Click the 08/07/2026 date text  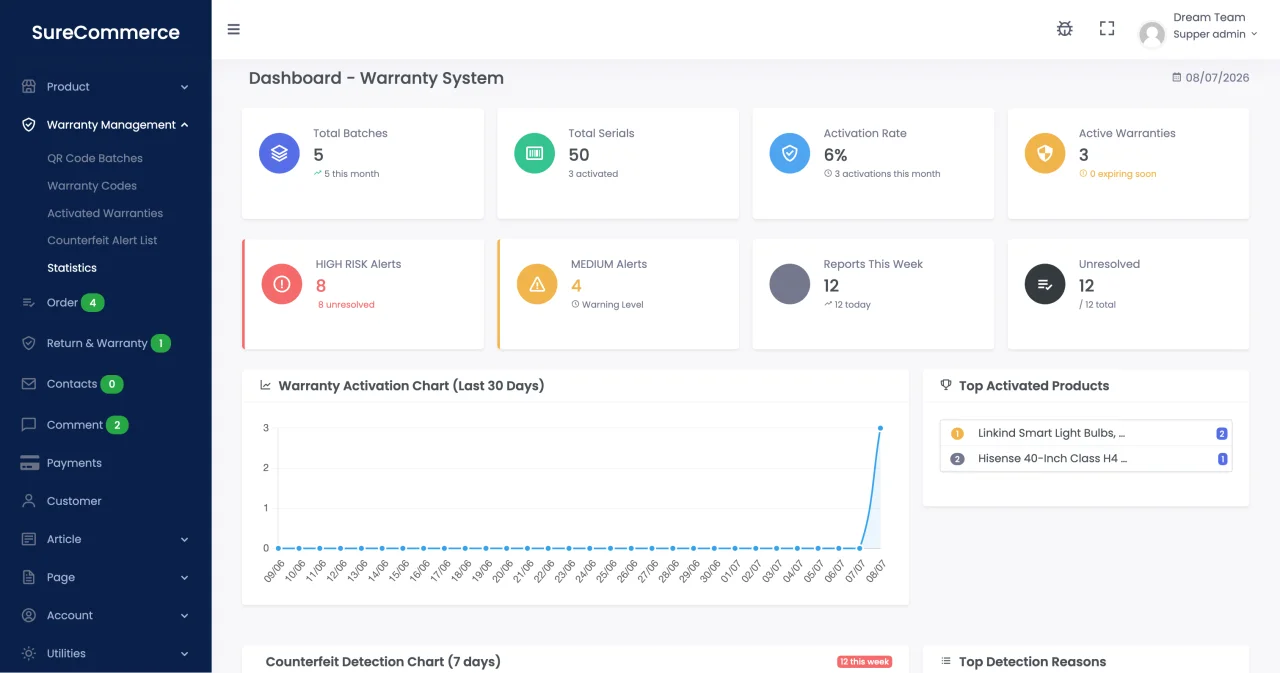point(1217,78)
